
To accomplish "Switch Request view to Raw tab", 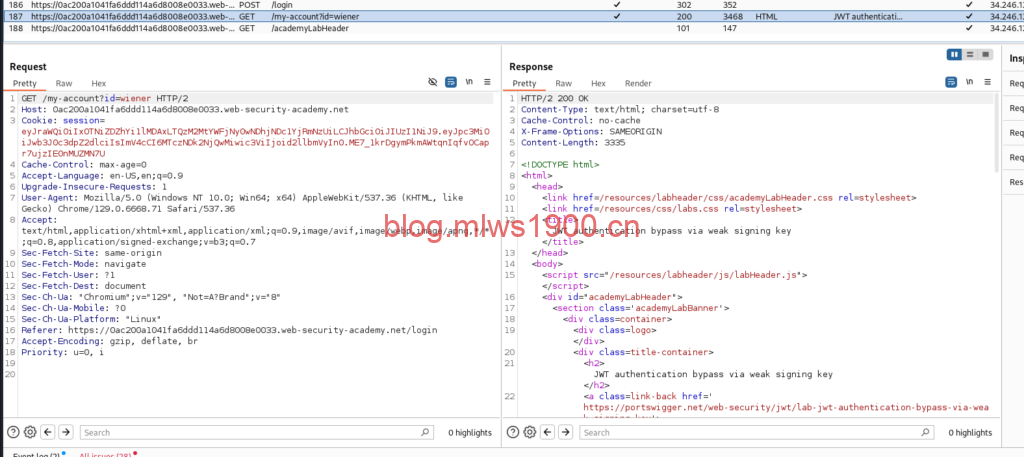I will (64, 84).
